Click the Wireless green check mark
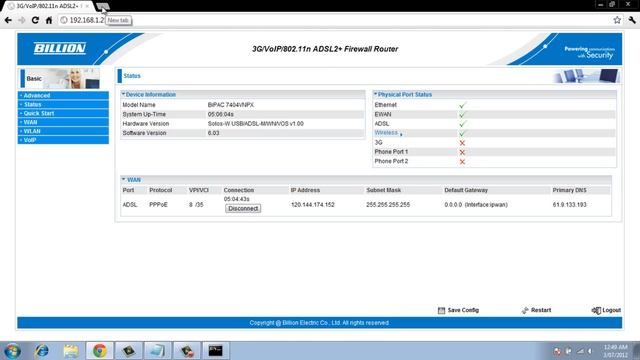The height and width of the screenshot is (360, 640). click(462, 133)
